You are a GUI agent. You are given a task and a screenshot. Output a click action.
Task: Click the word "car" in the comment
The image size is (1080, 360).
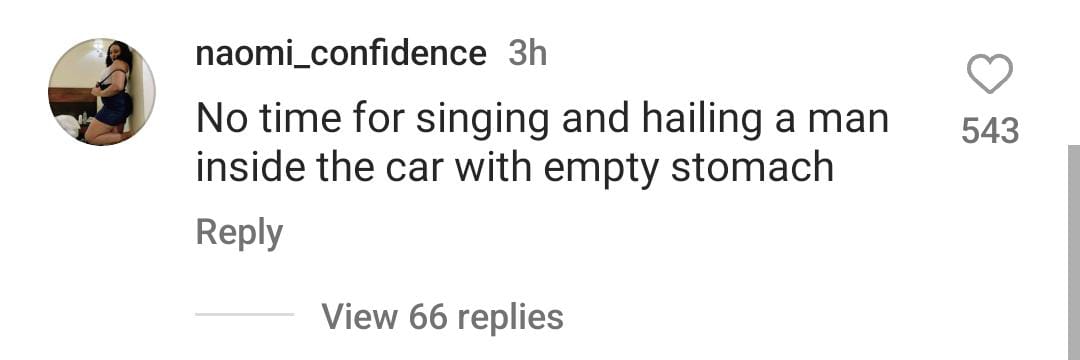point(413,169)
